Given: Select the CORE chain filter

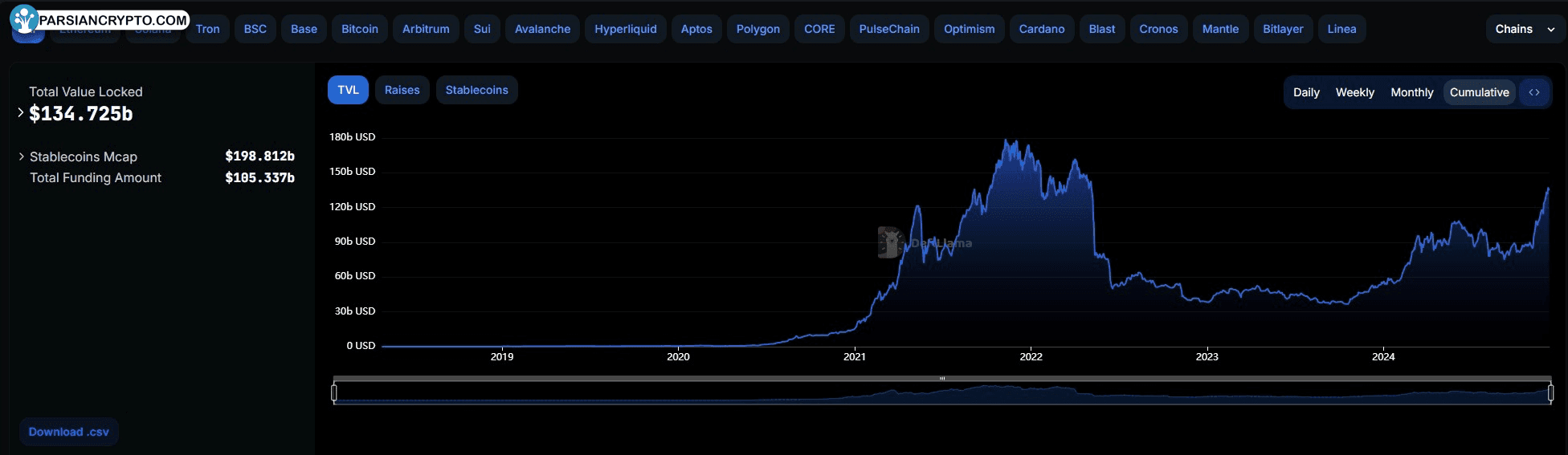Looking at the screenshot, I should [819, 29].
